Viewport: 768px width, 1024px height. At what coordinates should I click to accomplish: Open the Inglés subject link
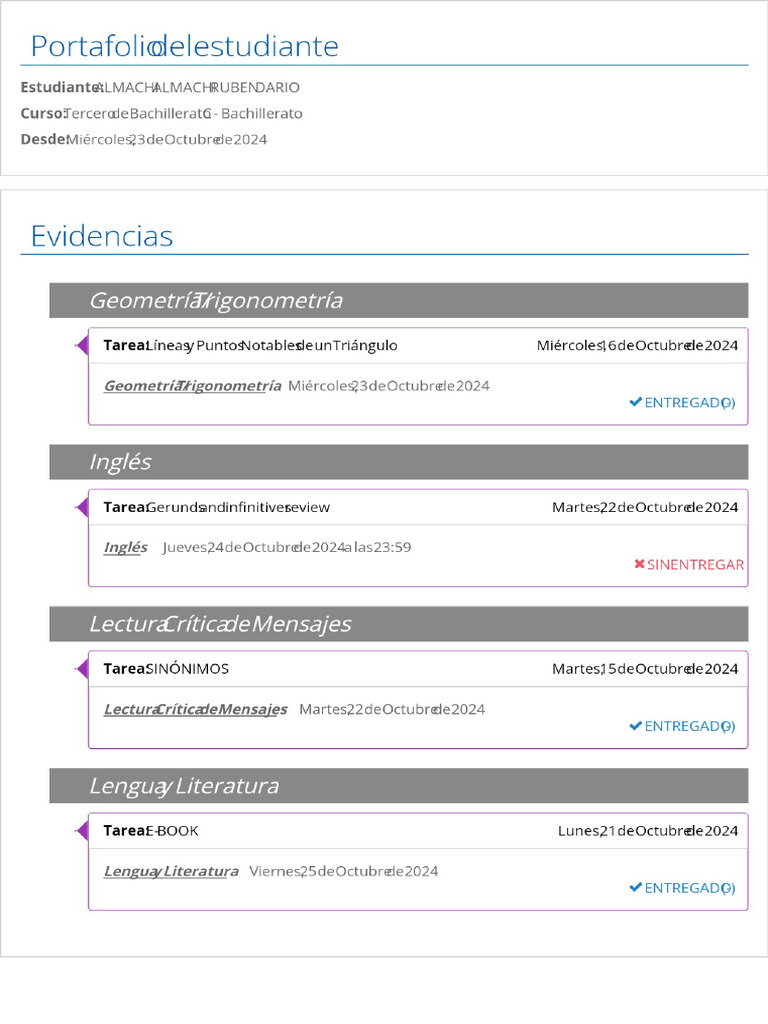125,547
